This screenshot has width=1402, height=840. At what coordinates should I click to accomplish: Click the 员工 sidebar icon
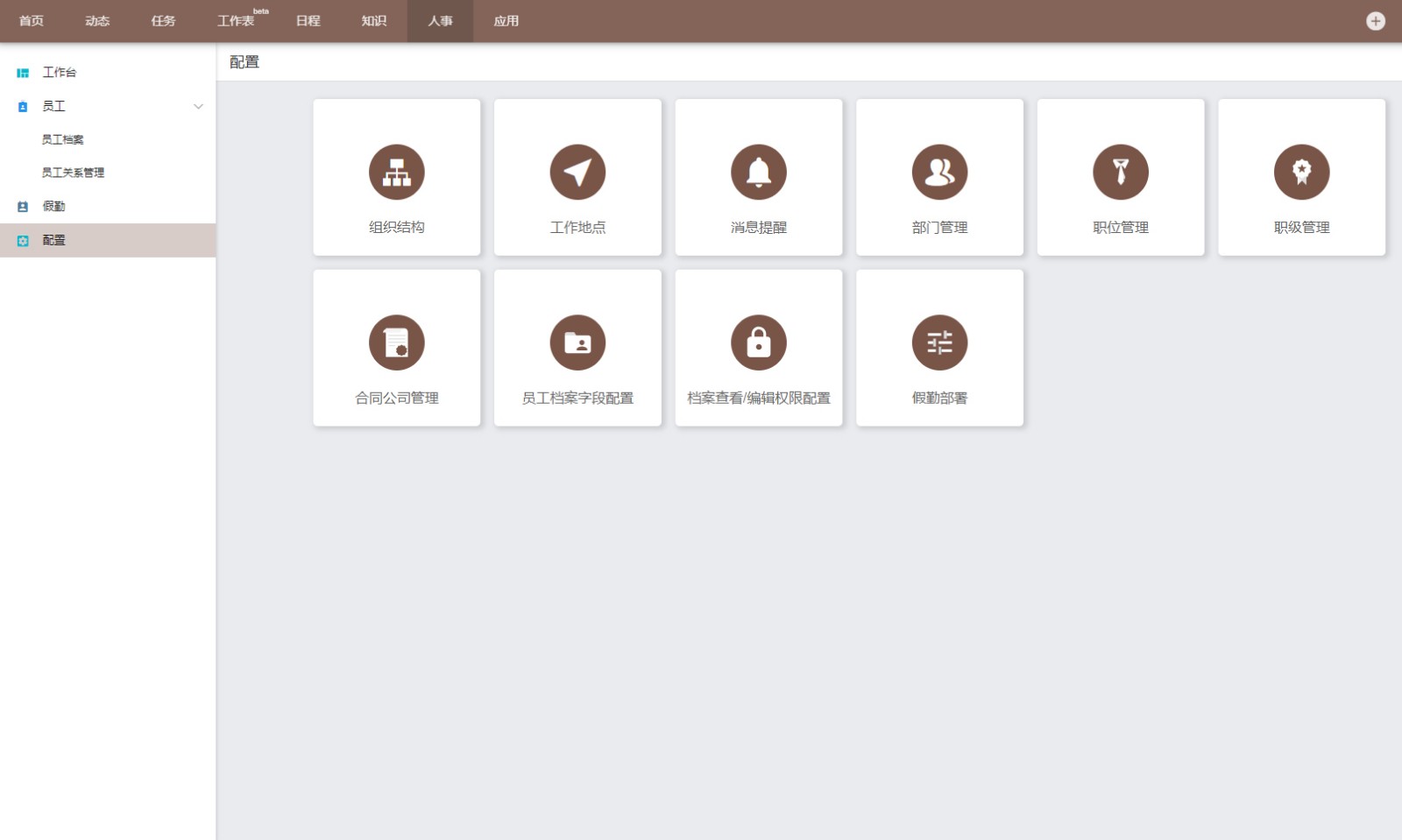coord(23,107)
